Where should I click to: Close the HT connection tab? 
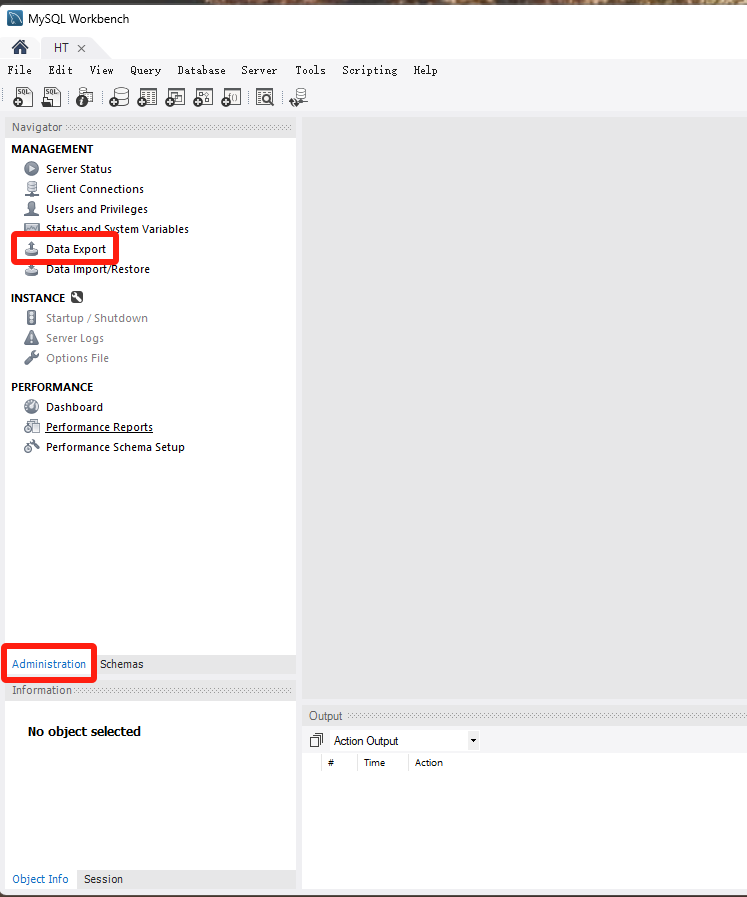click(x=81, y=48)
